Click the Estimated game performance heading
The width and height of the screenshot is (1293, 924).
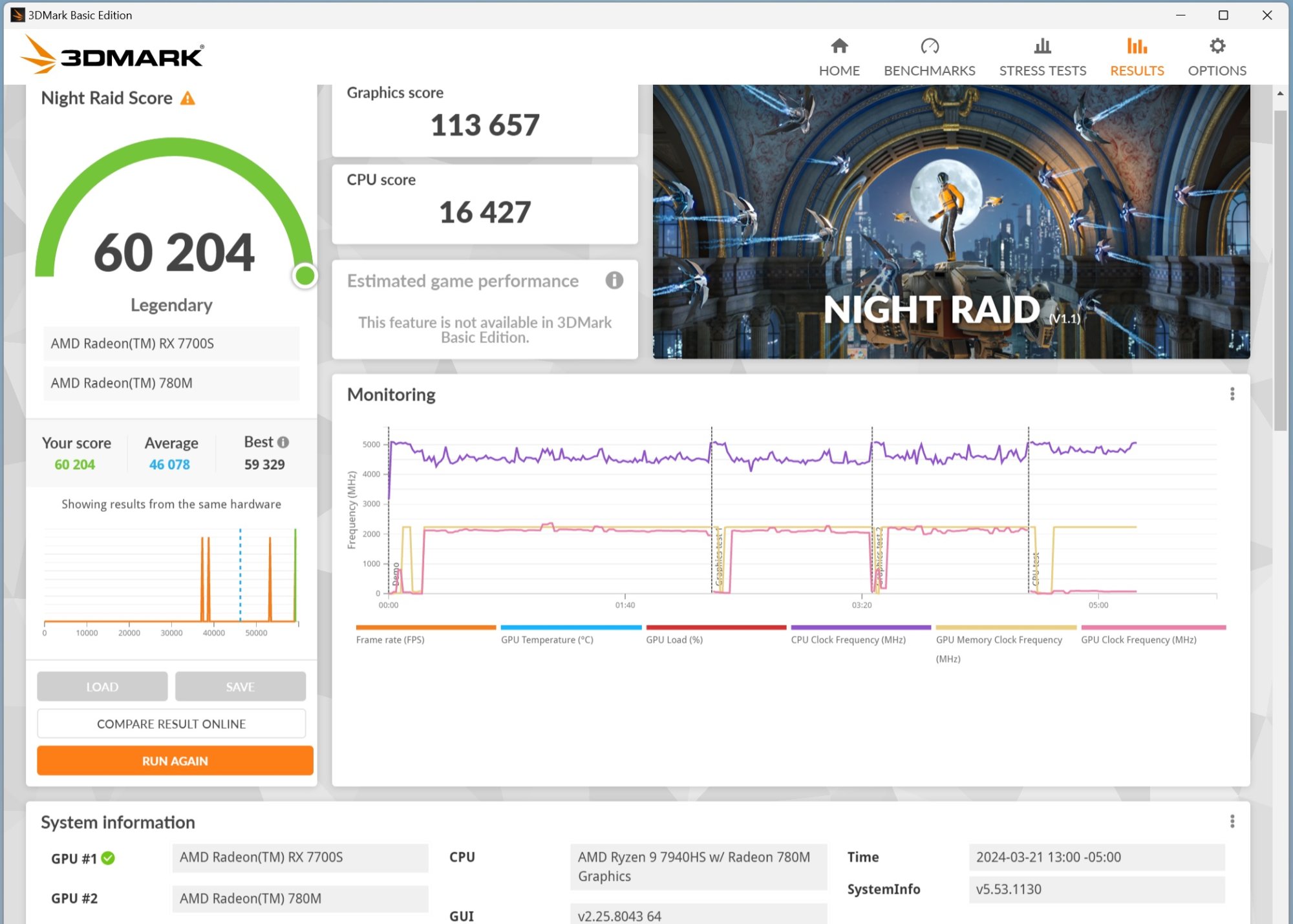[463, 281]
